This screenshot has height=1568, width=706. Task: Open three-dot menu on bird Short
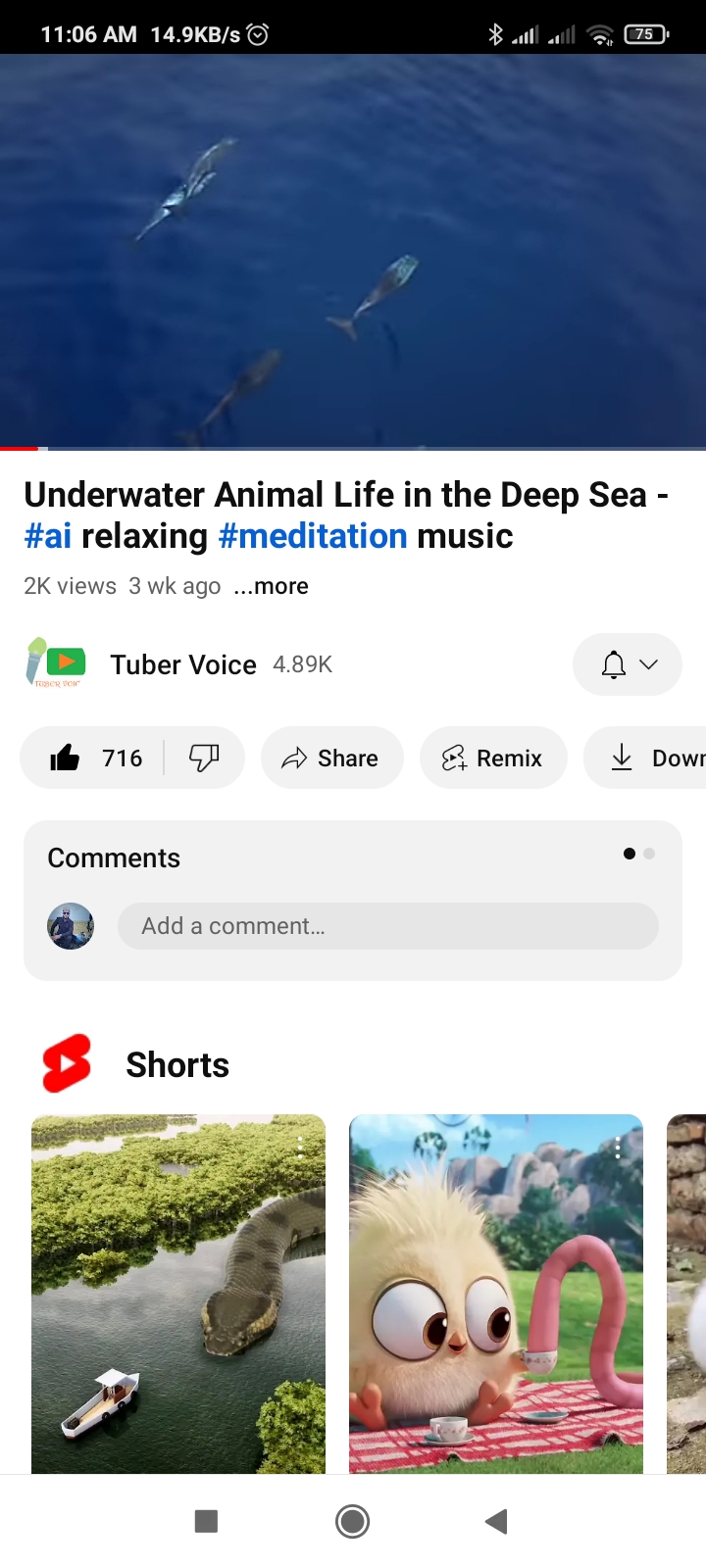(618, 1149)
